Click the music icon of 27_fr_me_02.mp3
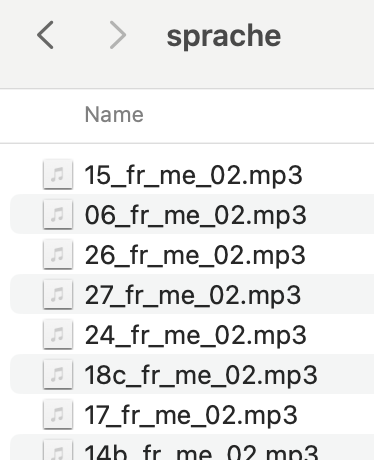 click(58, 294)
